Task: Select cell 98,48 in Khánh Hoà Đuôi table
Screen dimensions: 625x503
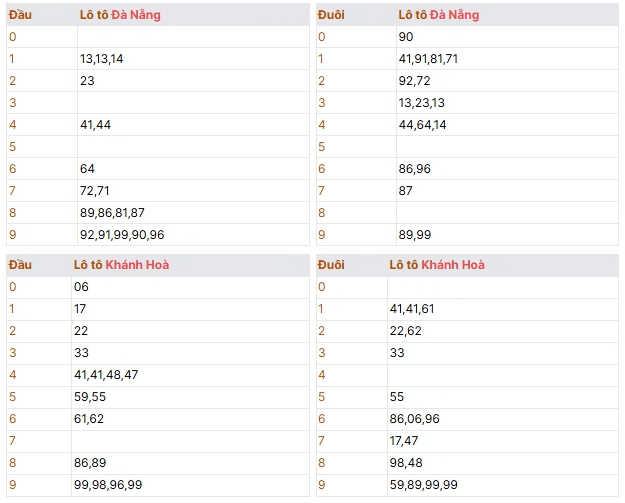Action: (x=503, y=463)
